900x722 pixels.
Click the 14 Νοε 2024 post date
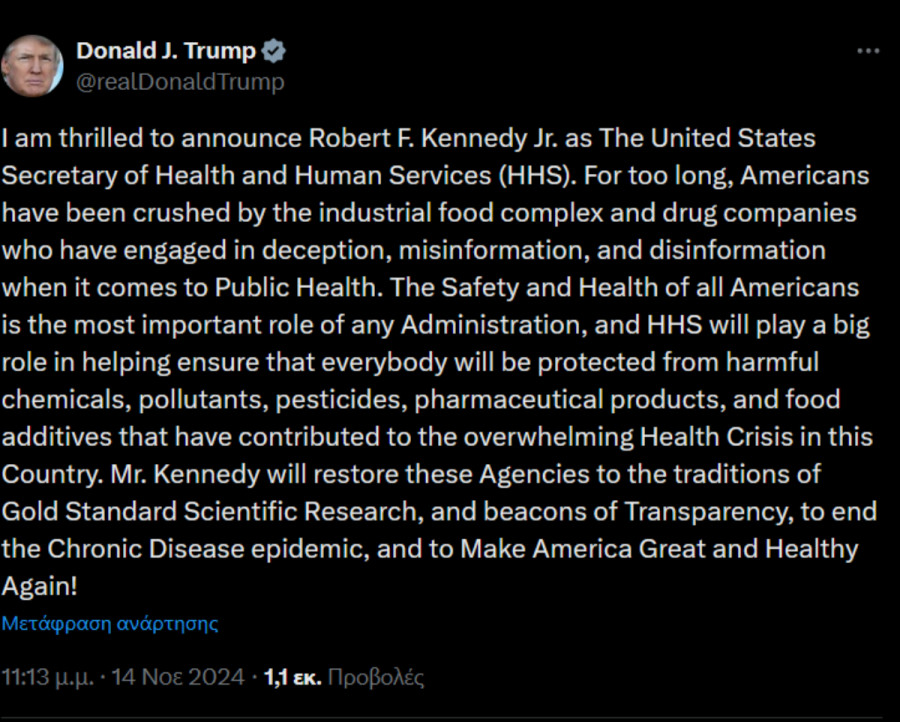[x=176, y=676]
